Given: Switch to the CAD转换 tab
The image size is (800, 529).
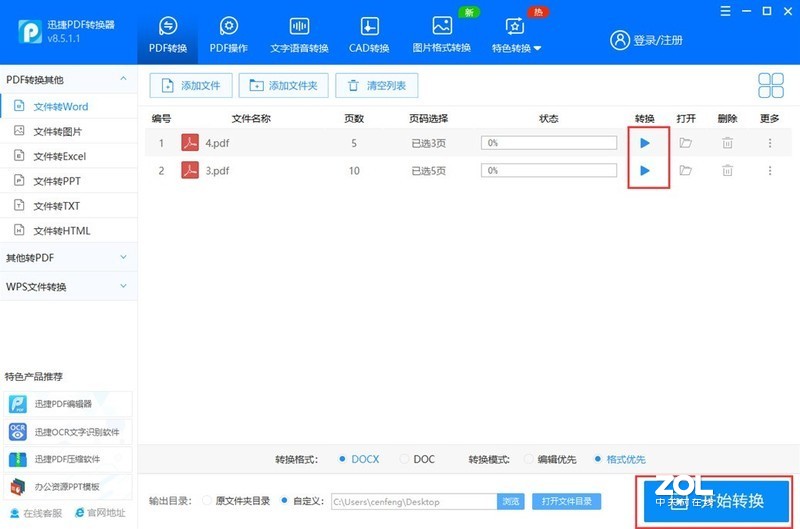Looking at the screenshot, I should 369,35.
